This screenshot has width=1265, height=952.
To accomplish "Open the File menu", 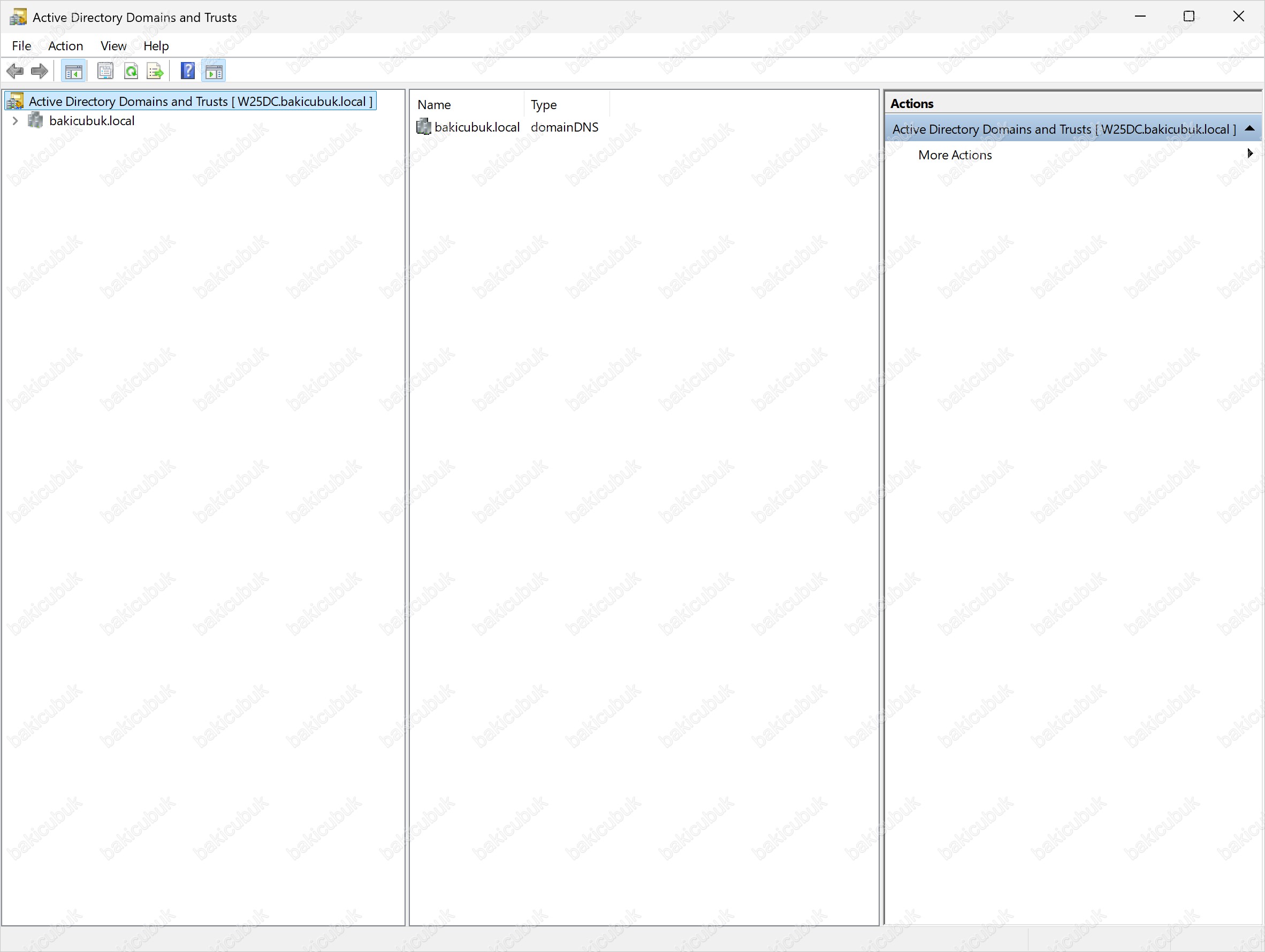I will [22, 45].
